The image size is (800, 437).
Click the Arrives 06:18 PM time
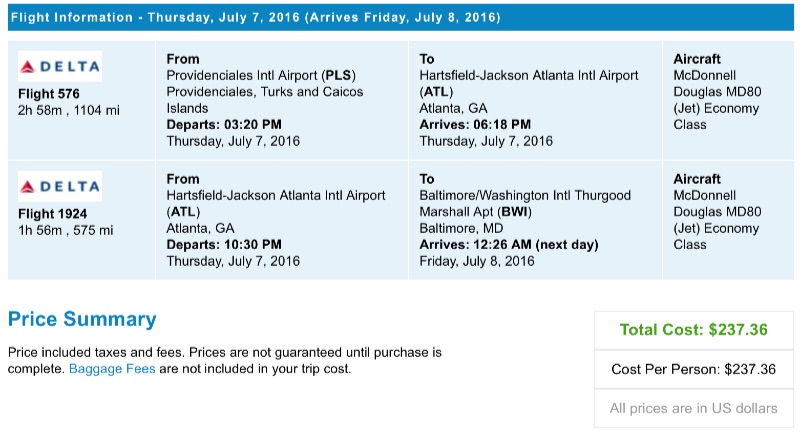pyautogui.click(x=475, y=124)
